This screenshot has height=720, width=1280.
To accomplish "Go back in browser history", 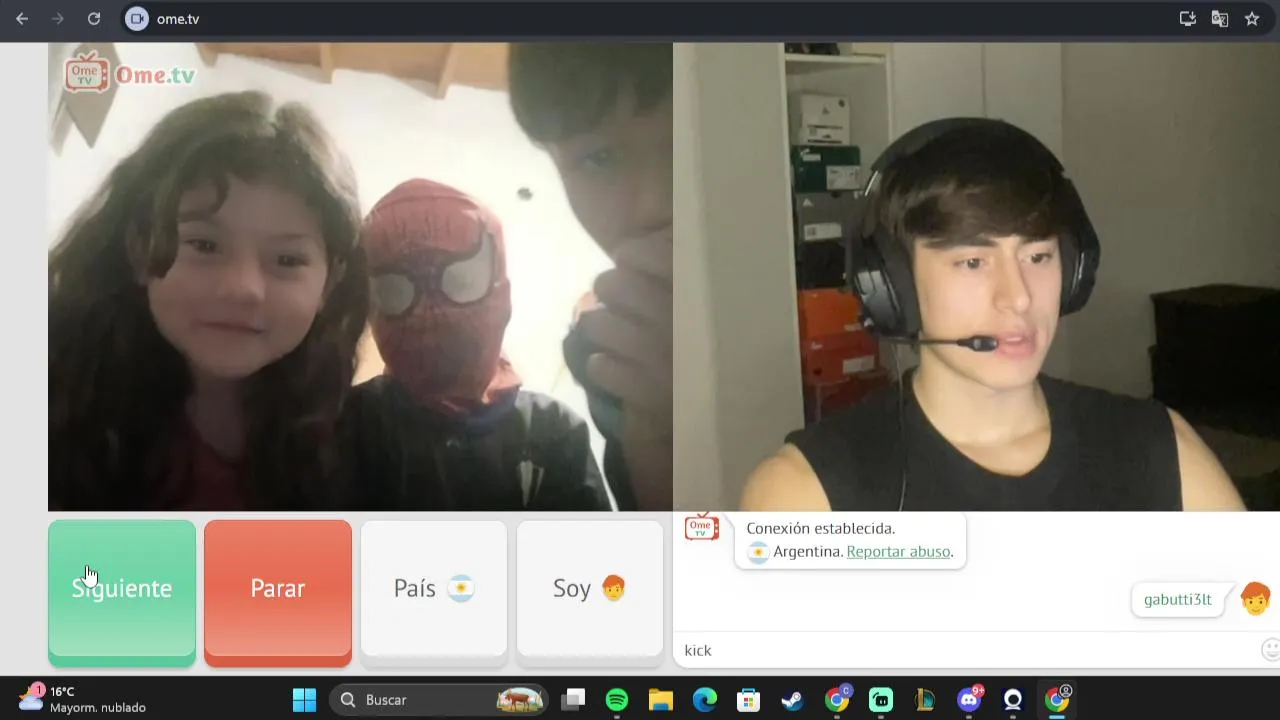I will 22,18.
